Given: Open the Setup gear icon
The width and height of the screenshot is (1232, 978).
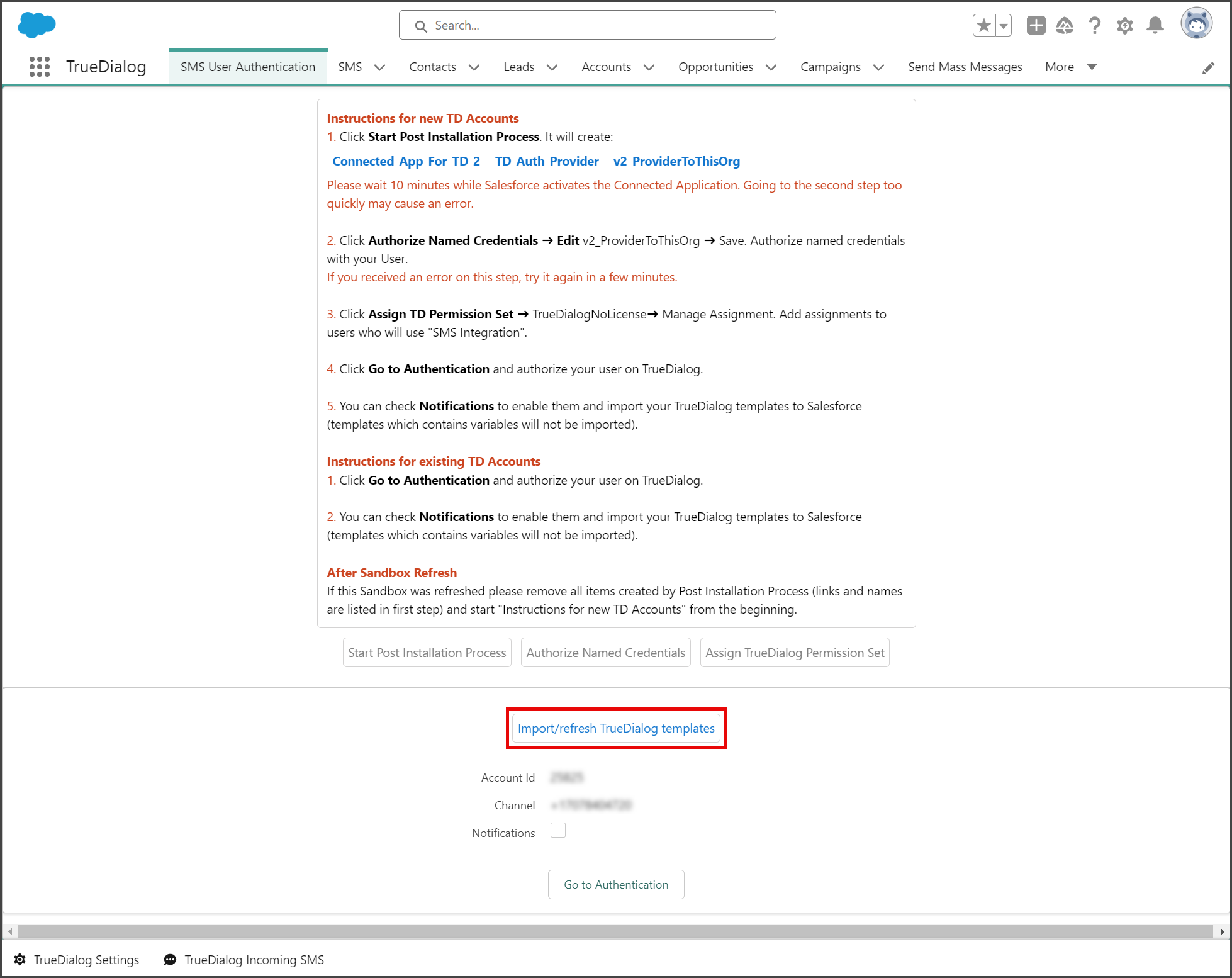Looking at the screenshot, I should point(1125,25).
